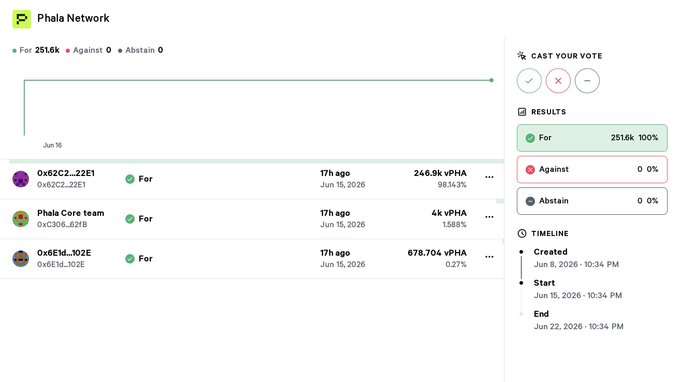Select the Against result bar
Screen dimensions: 680x382
[592, 170]
